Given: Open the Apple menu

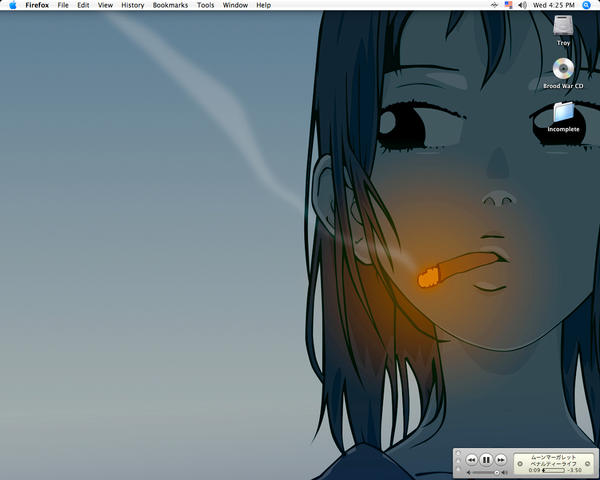Looking at the screenshot, I should [13, 5].
